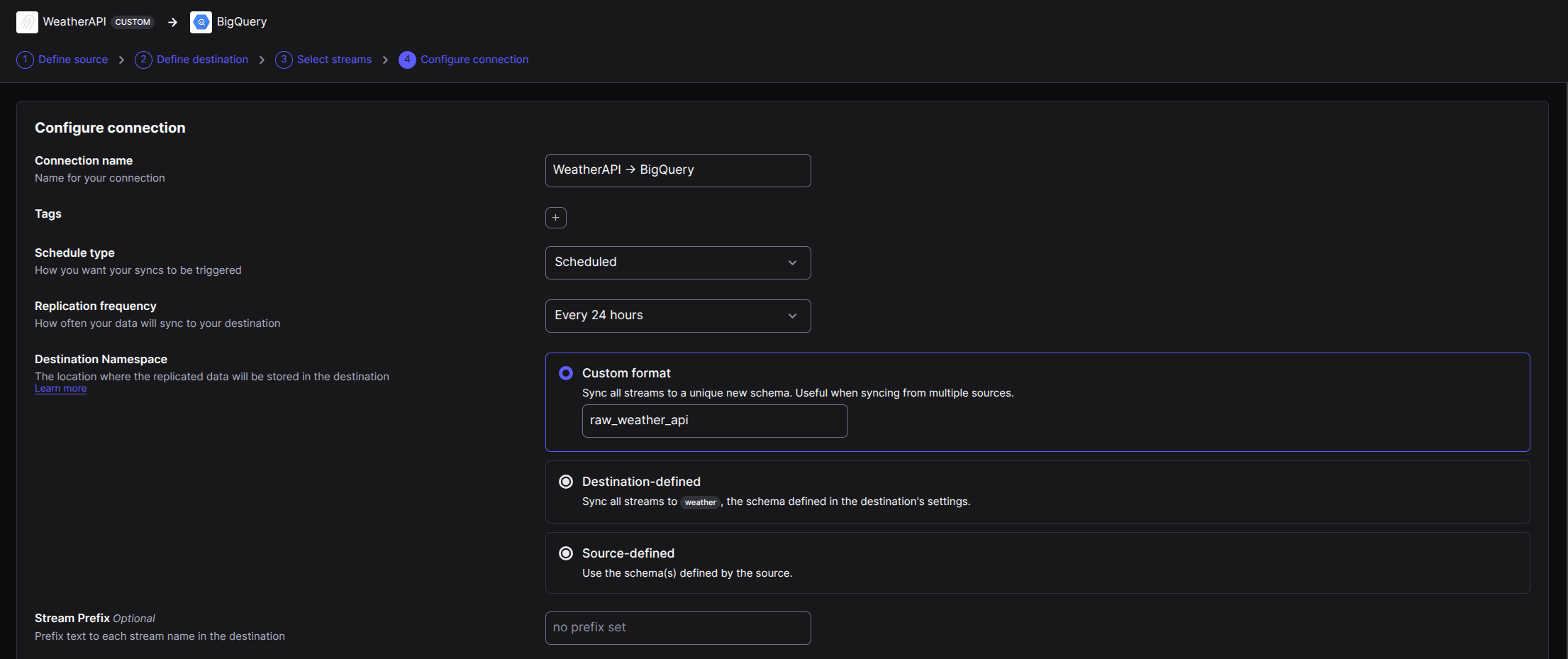Click the WeatherAPI name in header
1568x659 pixels.
coord(74,22)
